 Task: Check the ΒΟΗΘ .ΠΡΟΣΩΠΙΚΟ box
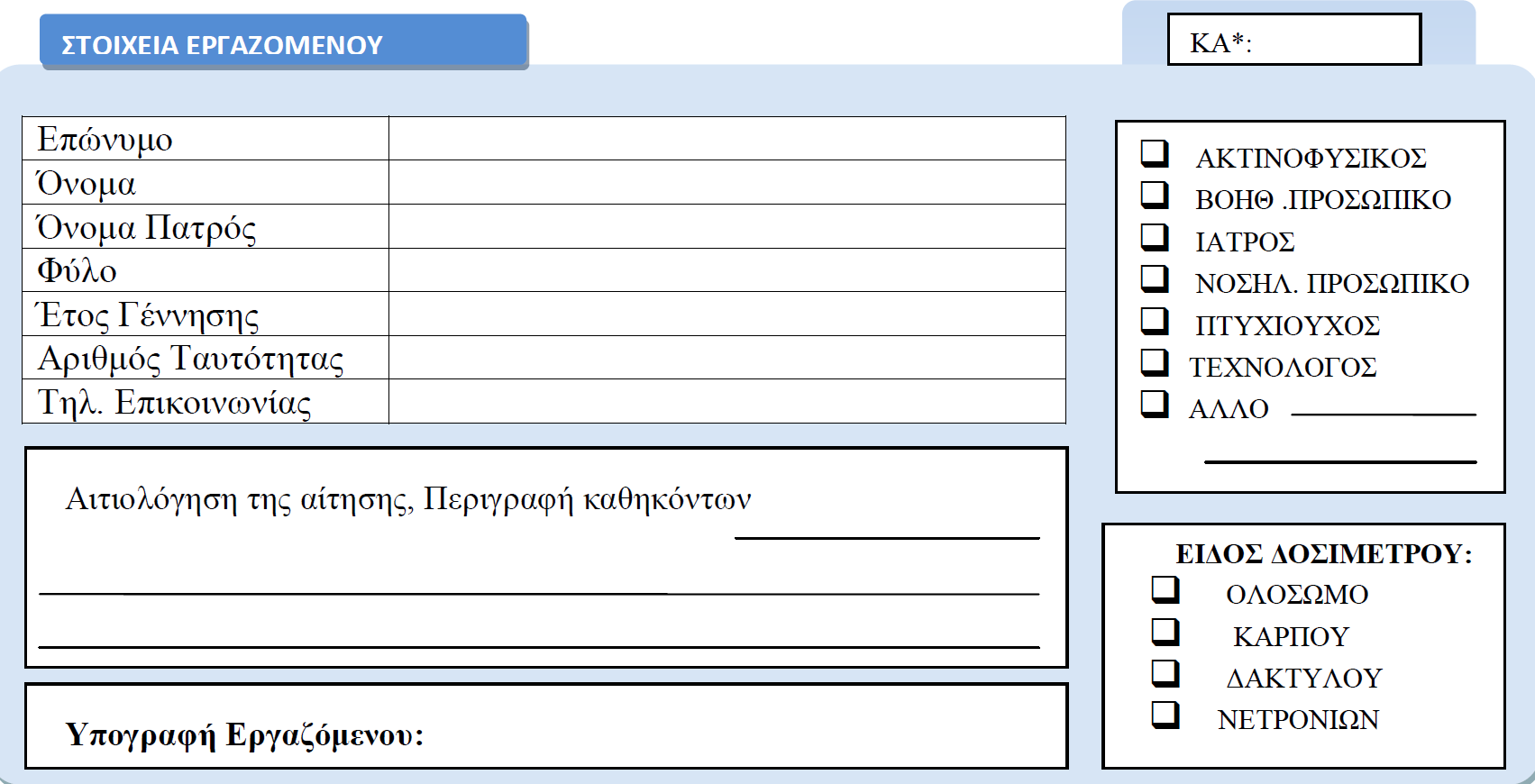pyautogui.click(x=1155, y=196)
